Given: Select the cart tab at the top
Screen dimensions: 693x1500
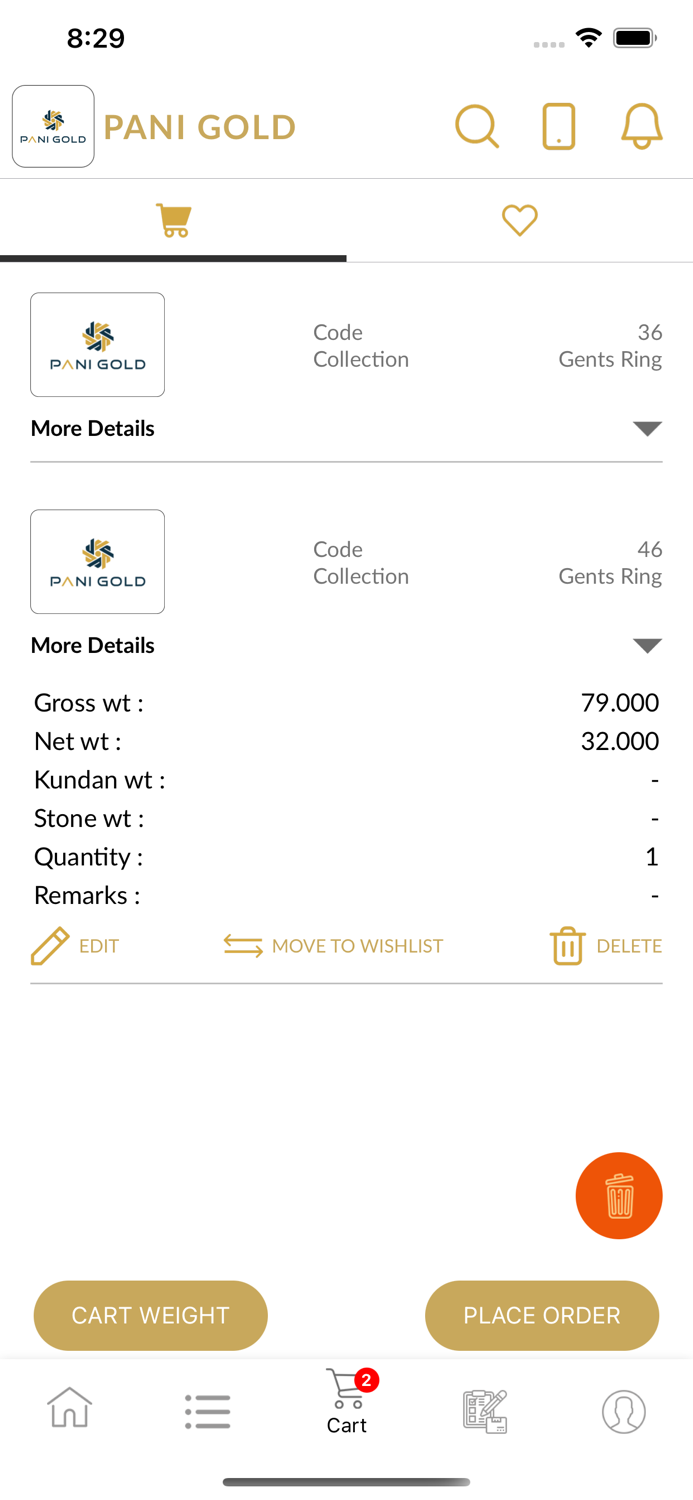Looking at the screenshot, I should (173, 220).
